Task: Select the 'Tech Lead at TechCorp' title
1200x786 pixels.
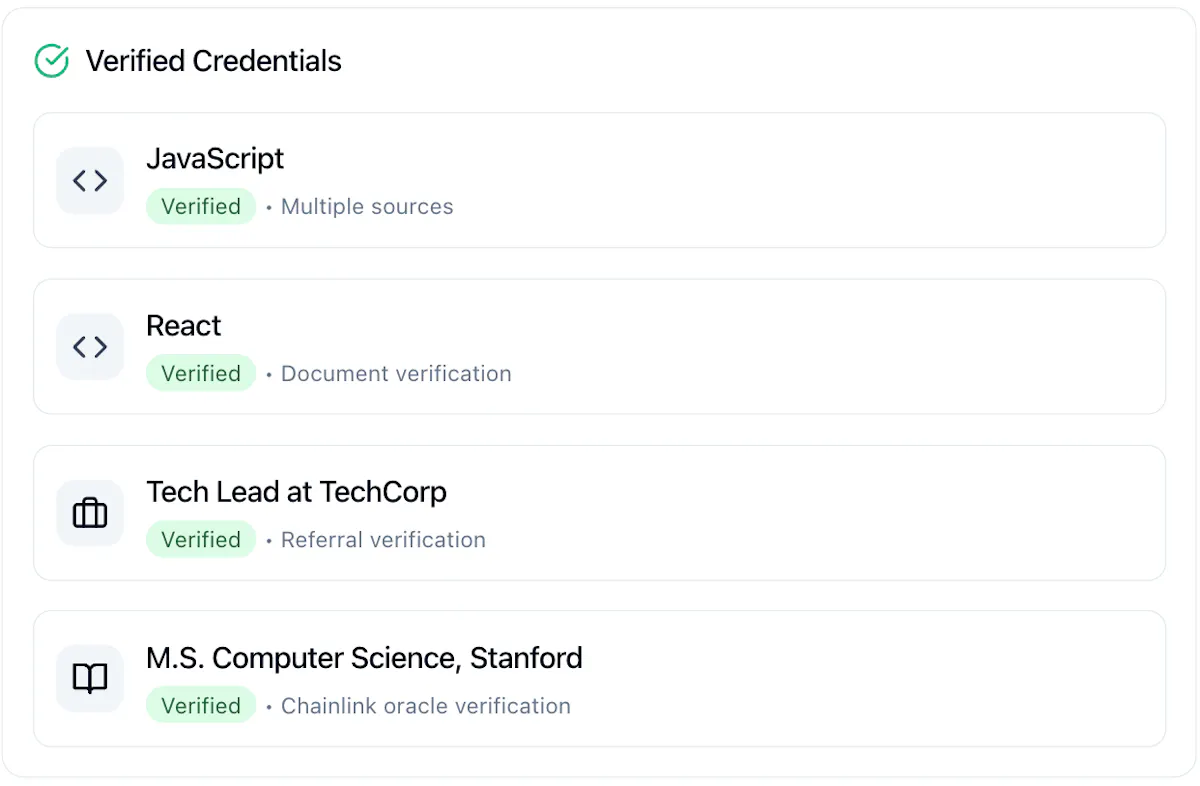Action: (296, 492)
